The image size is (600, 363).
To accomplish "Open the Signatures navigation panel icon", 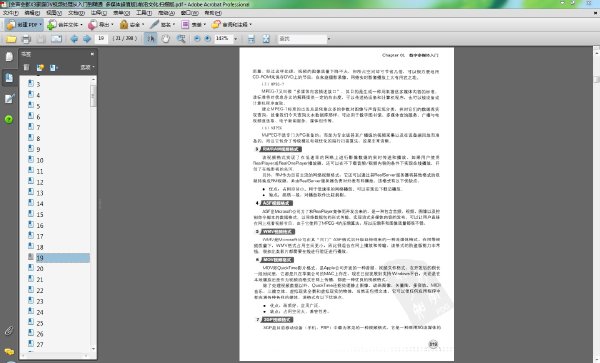I will [9, 99].
